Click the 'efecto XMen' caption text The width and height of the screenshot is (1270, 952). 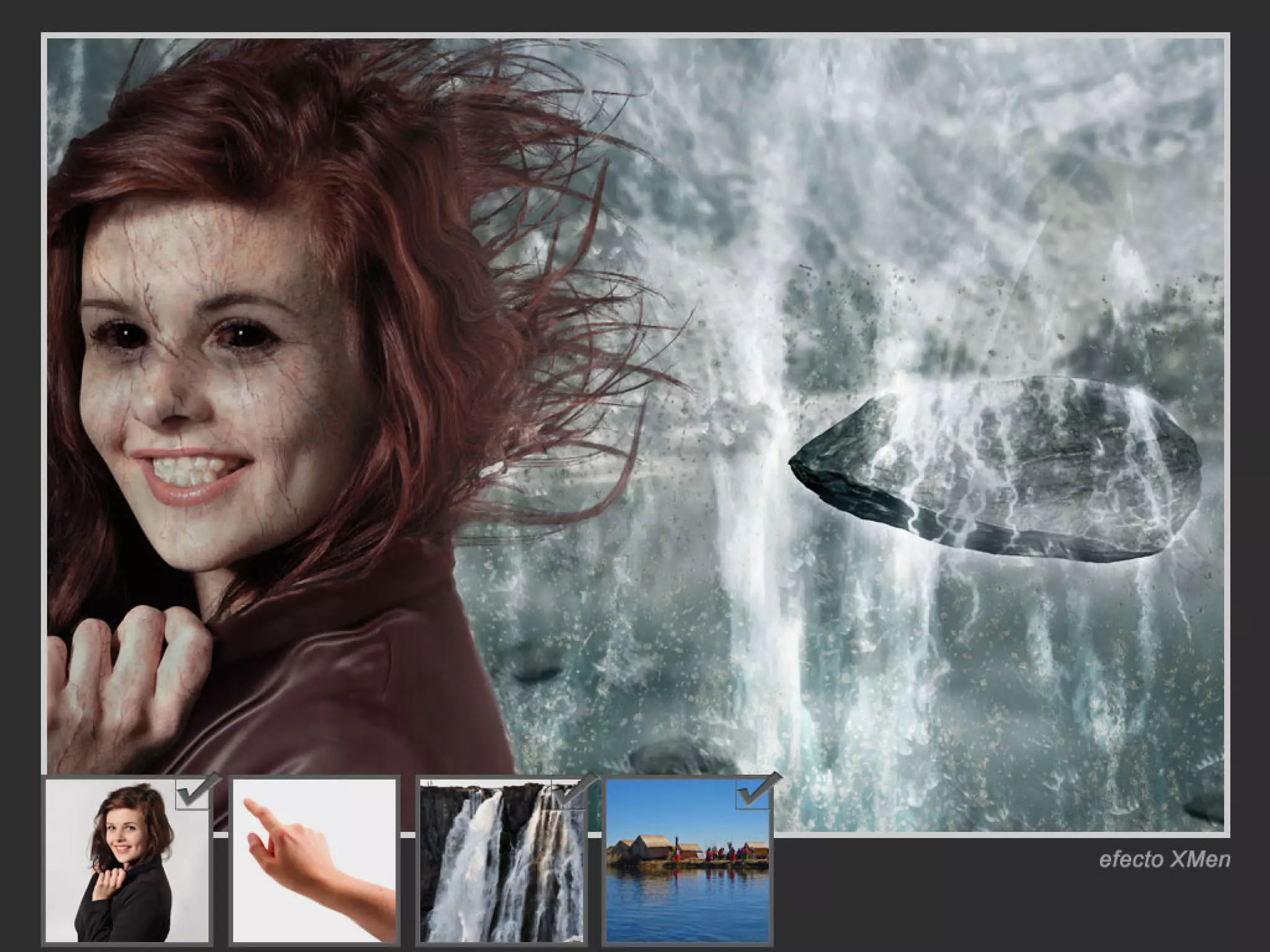(x=1164, y=860)
